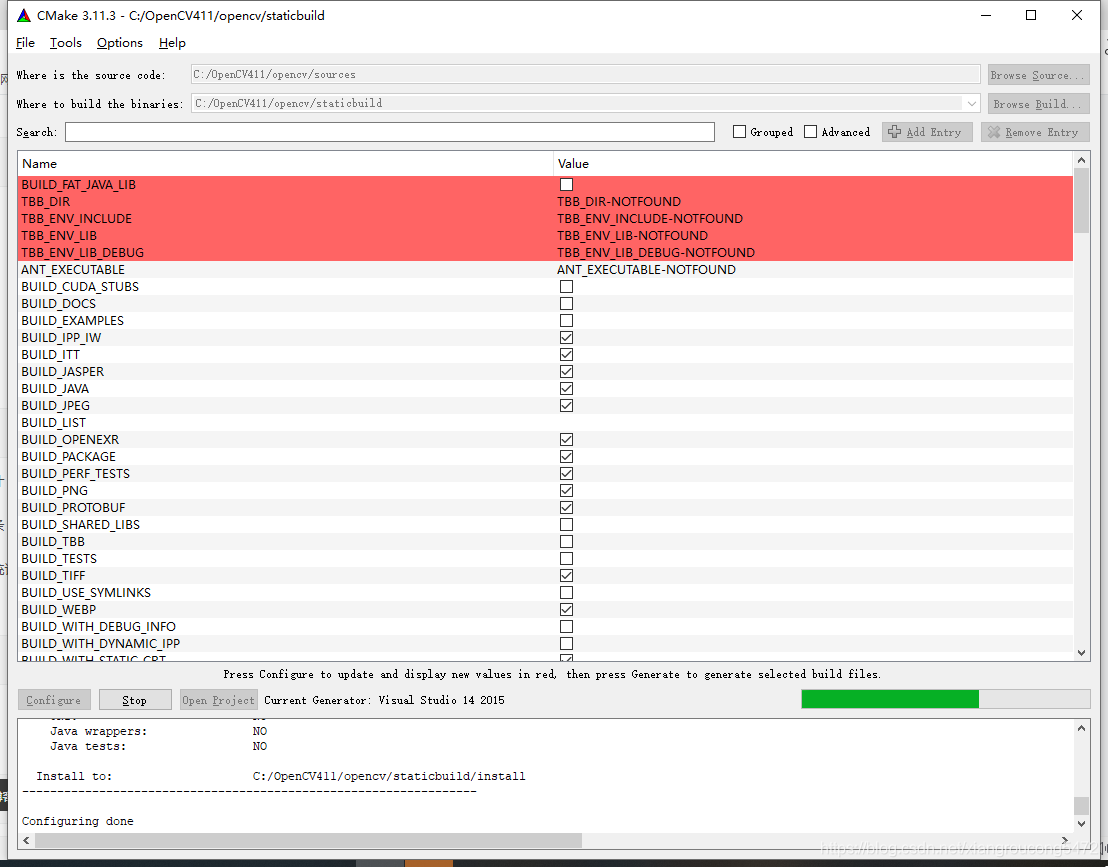Check BUILD_EXAMPLES option

pyautogui.click(x=566, y=321)
